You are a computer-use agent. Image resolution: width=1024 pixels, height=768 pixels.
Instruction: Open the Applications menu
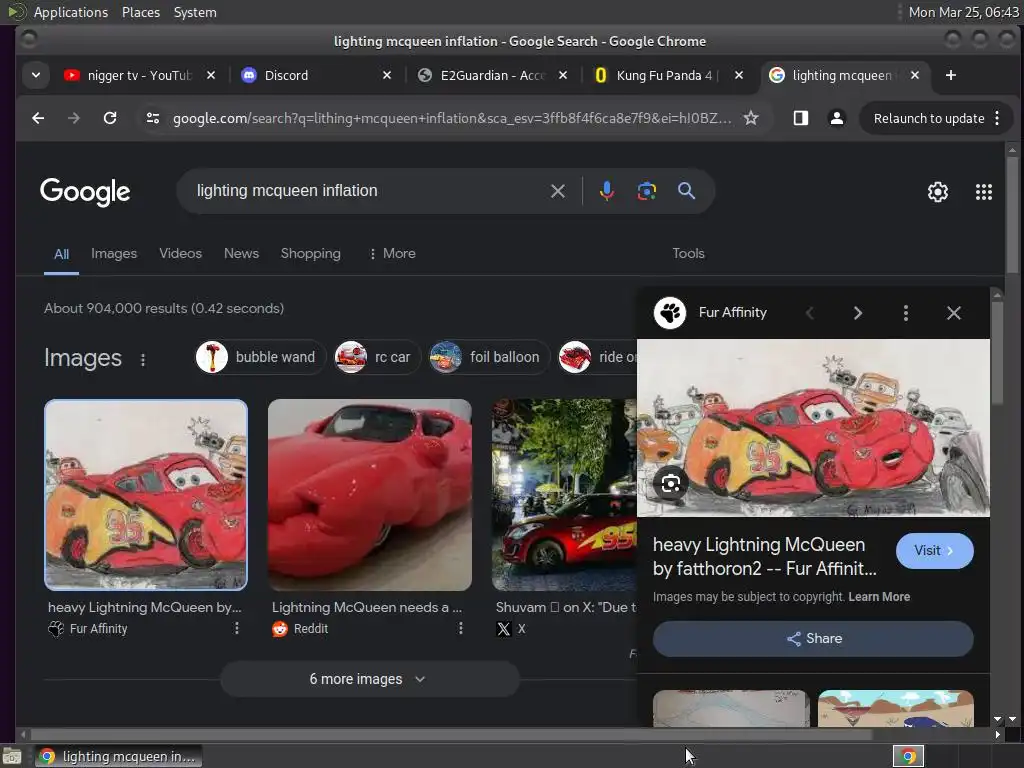pos(71,12)
